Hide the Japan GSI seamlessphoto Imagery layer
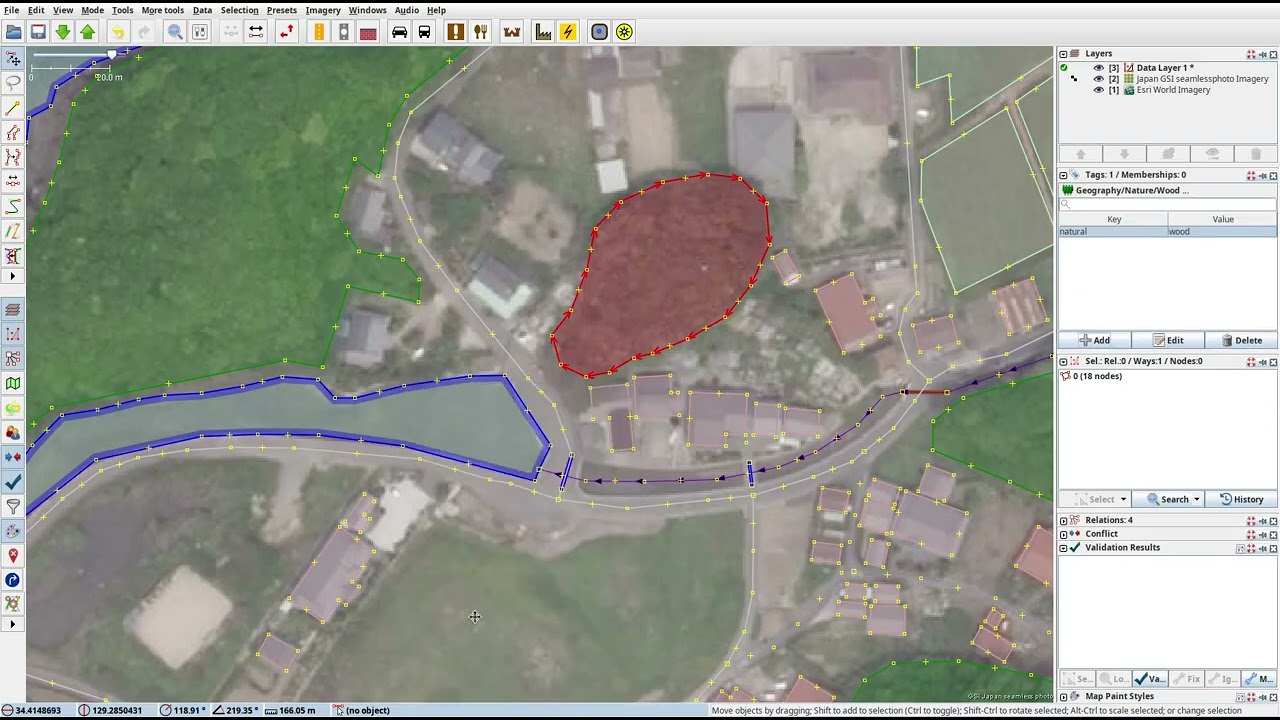The image size is (1280, 720). coord(1099,79)
